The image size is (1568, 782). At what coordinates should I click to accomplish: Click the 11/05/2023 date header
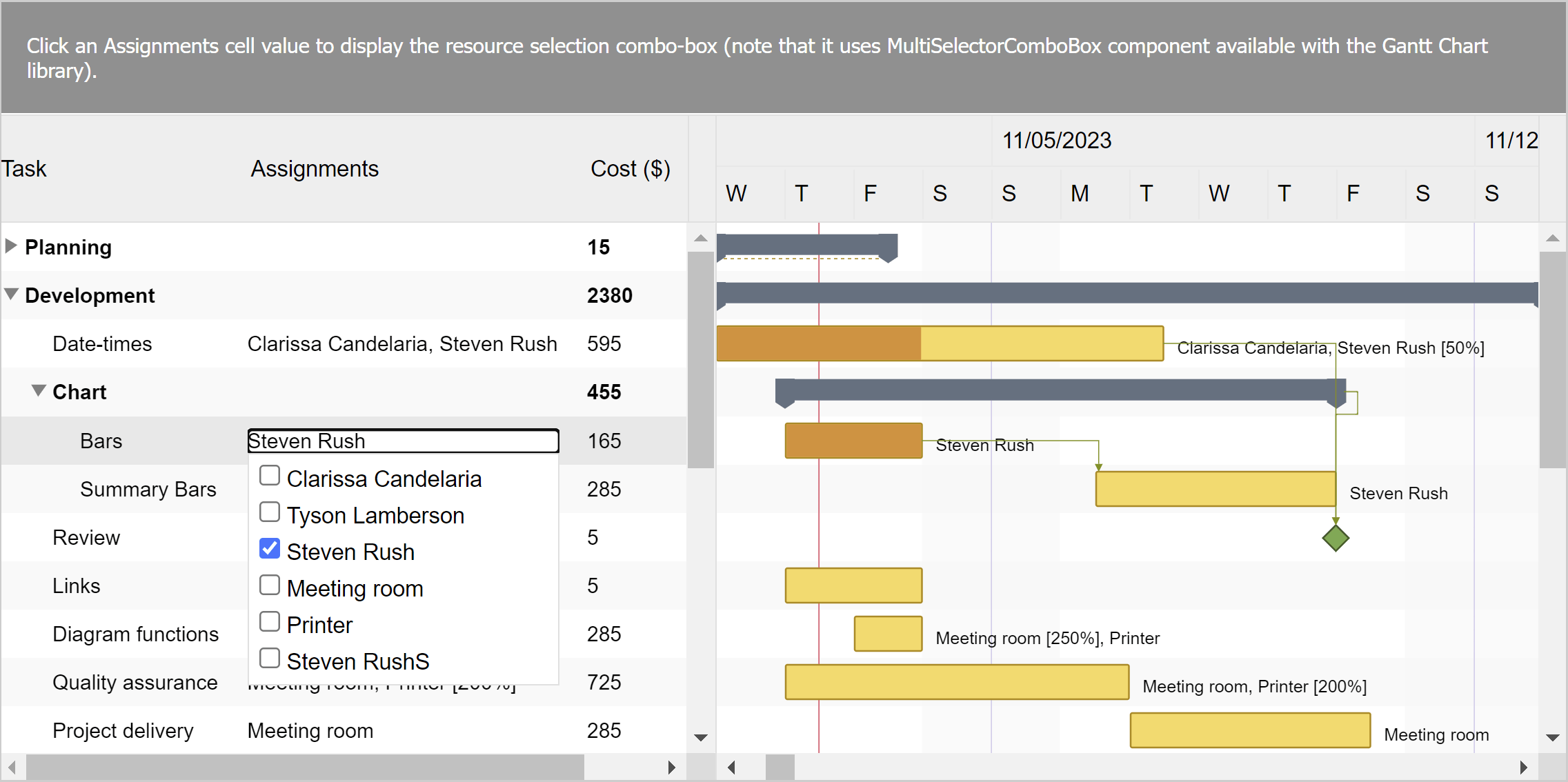tap(1057, 140)
